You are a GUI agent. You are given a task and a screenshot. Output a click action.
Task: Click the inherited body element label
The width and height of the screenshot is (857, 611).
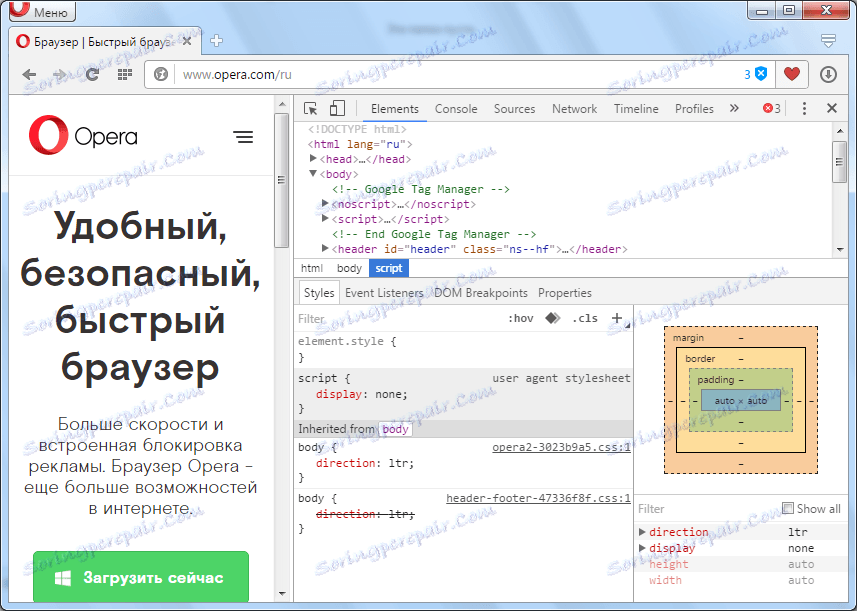(396, 429)
